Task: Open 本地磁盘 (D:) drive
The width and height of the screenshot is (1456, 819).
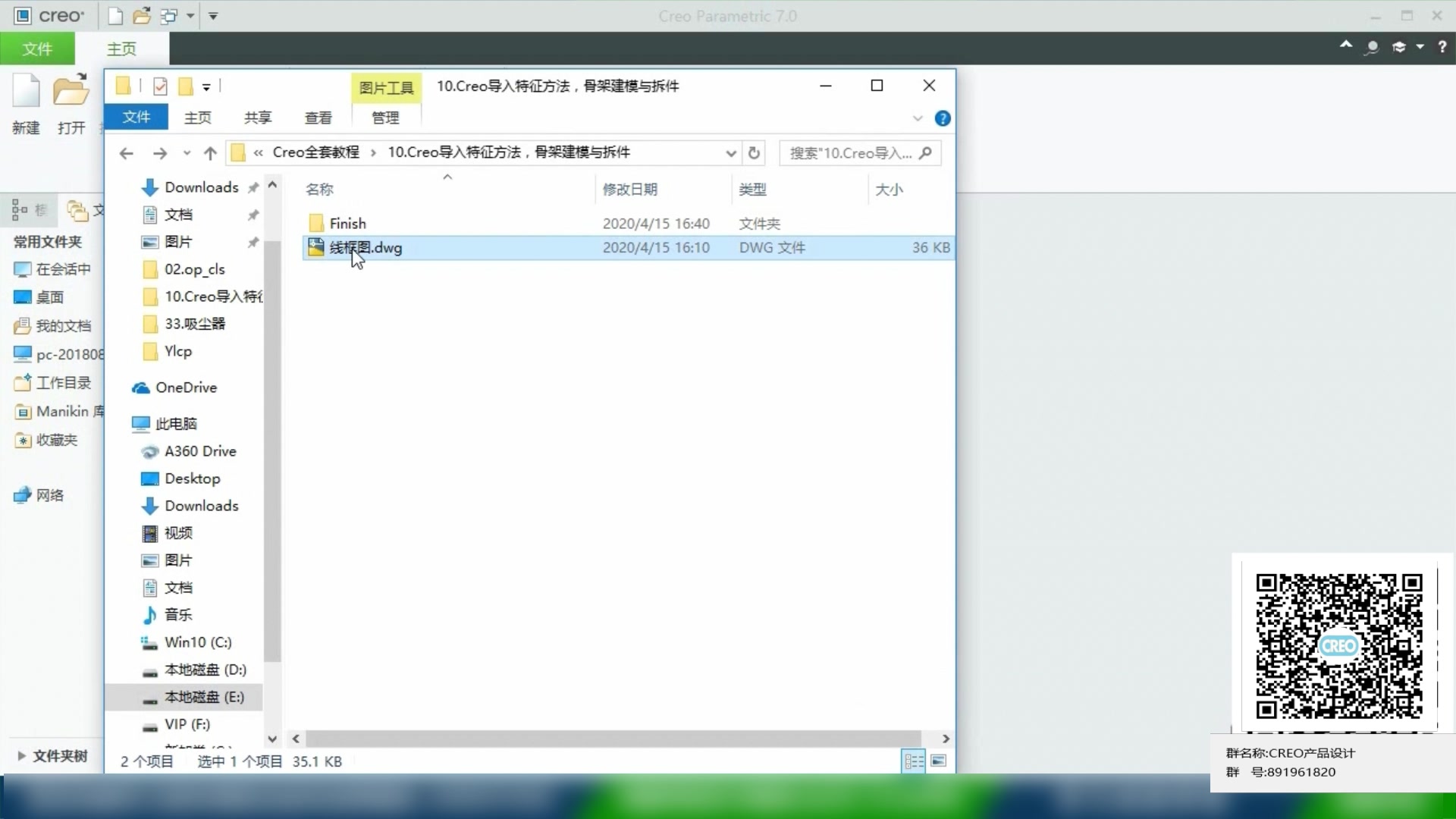Action: pyautogui.click(x=205, y=670)
